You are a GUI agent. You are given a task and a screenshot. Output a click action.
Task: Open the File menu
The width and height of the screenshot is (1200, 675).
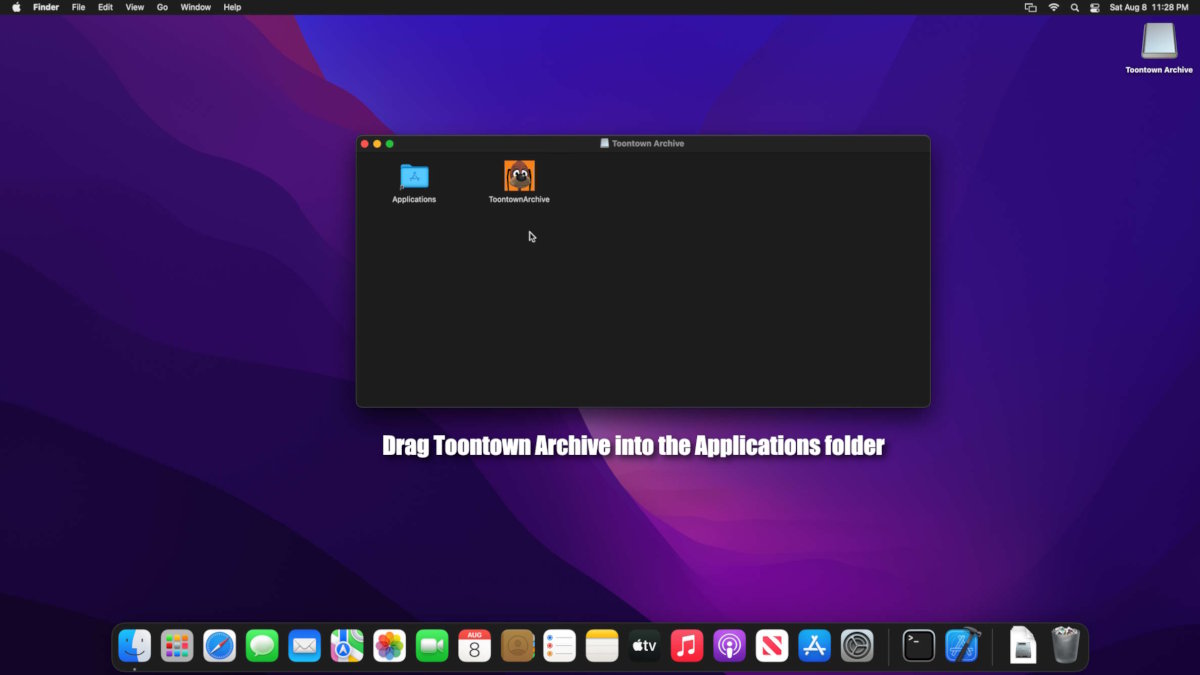pos(78,7)
